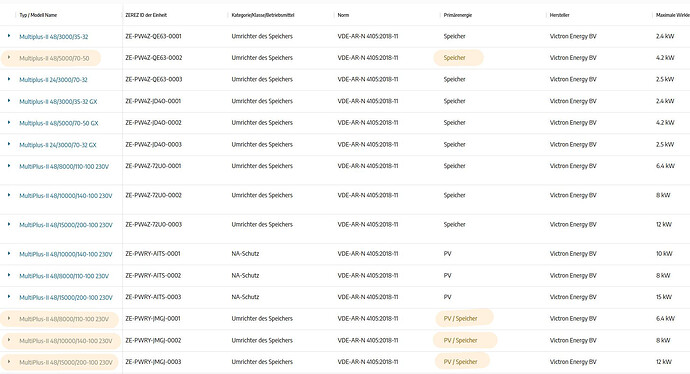The image size is (690, 374).
Task: Expand the row with ID ZE-PW4Z-JD40-0002
Action: (9, 122)
